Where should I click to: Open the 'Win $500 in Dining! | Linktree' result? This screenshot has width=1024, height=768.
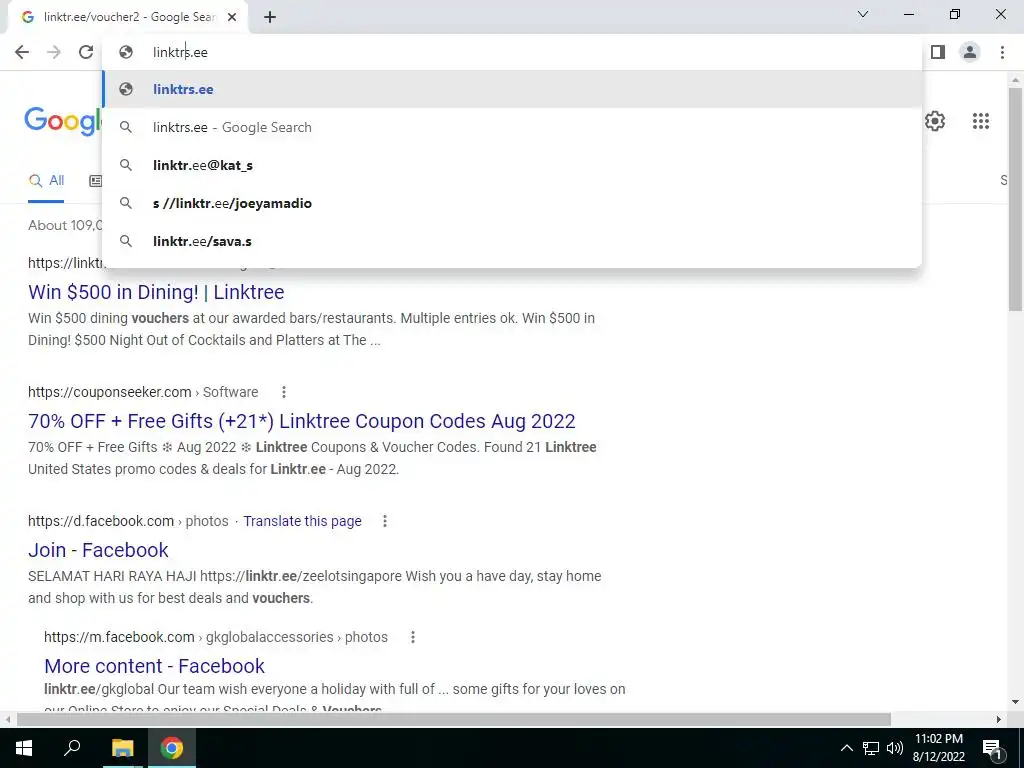156,292
